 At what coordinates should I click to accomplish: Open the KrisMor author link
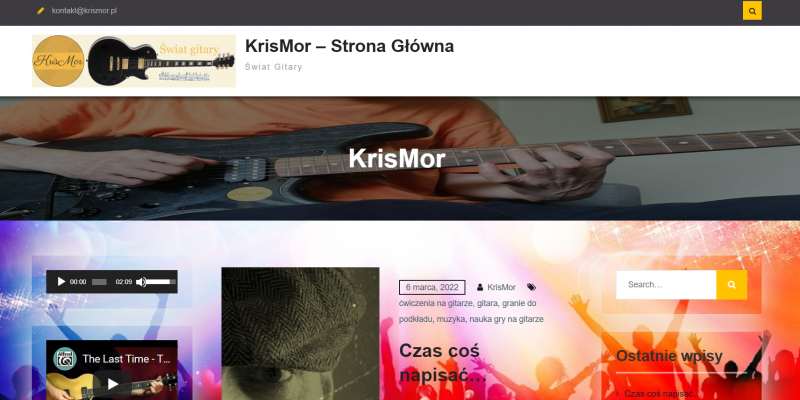(x=502, y=287)
